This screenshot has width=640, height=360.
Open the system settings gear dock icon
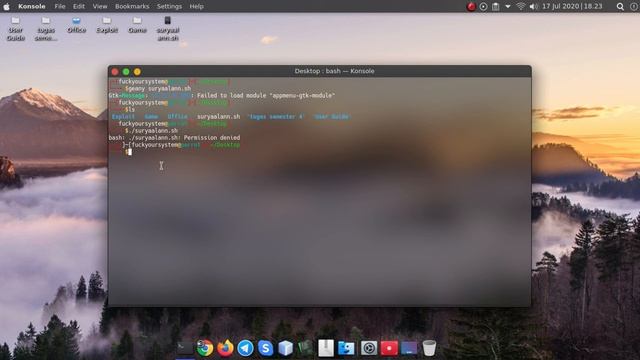(369, 348)
